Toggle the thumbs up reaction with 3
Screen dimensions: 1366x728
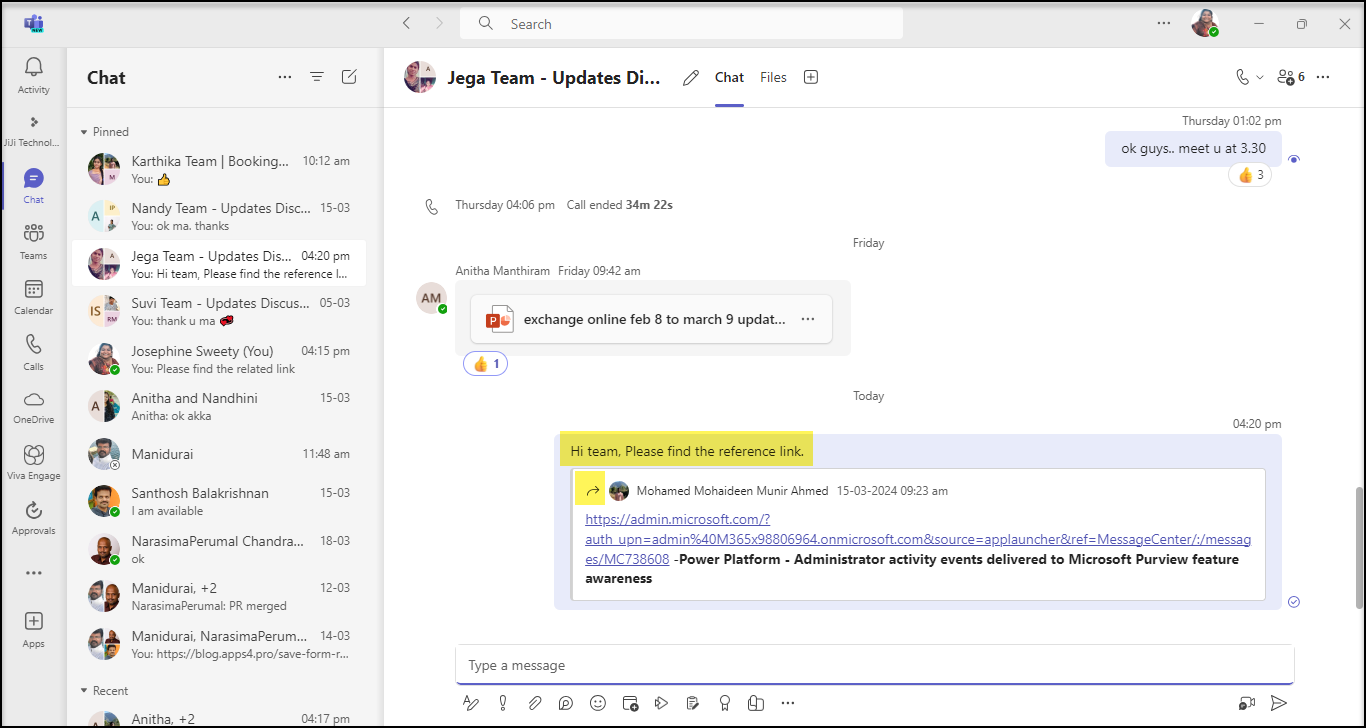point(1250,175)
